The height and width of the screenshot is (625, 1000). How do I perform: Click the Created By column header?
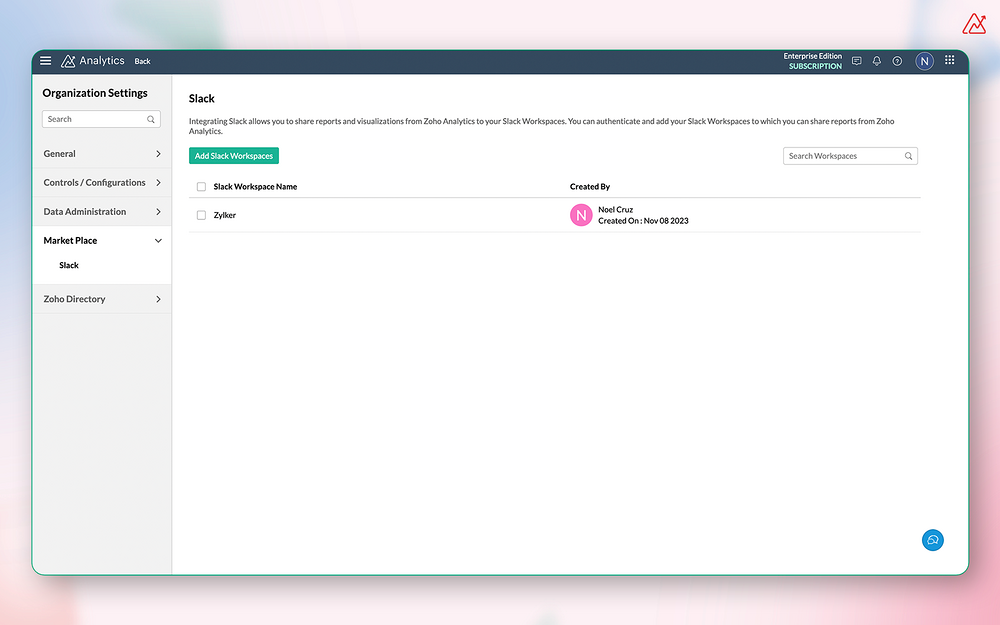pyautogui.click(x=590, y=187)
